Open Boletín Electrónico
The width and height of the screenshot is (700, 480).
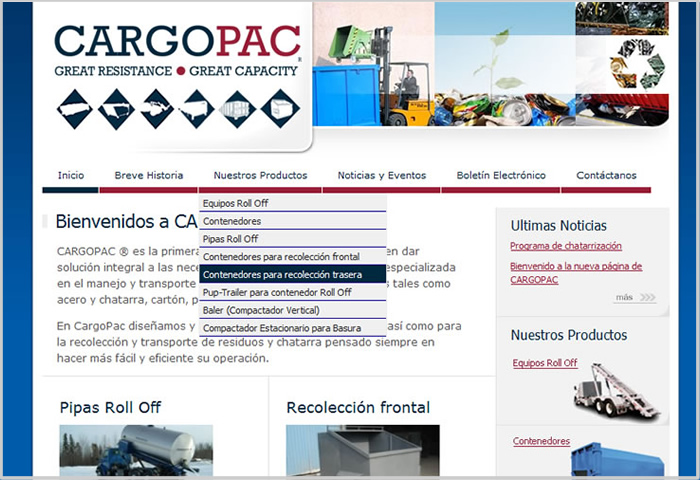point(501,175)
